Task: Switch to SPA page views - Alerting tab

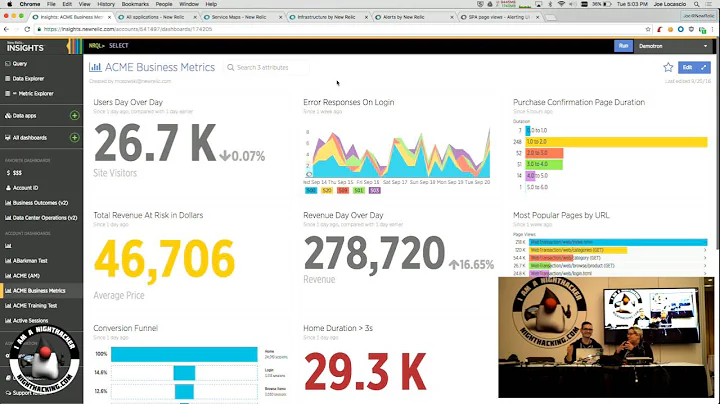Action: 499,17
